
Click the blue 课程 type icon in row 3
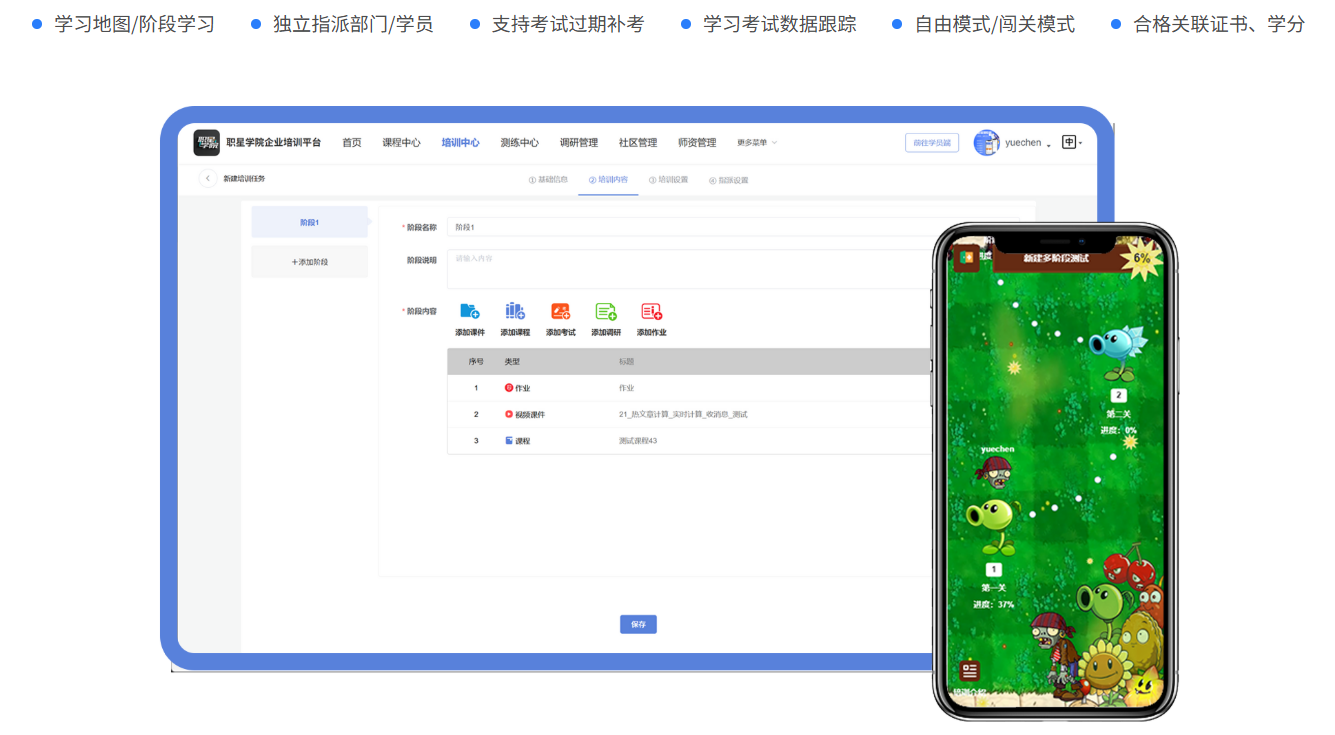(x=509, y=440)
